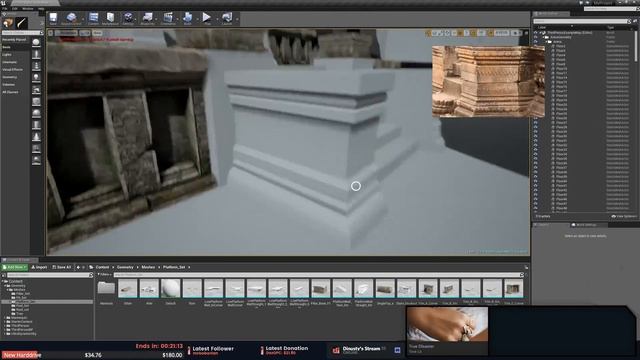Toggle visibility eye of Arena folder
This screenshot has width=640, height=360.
click(536, 42)
